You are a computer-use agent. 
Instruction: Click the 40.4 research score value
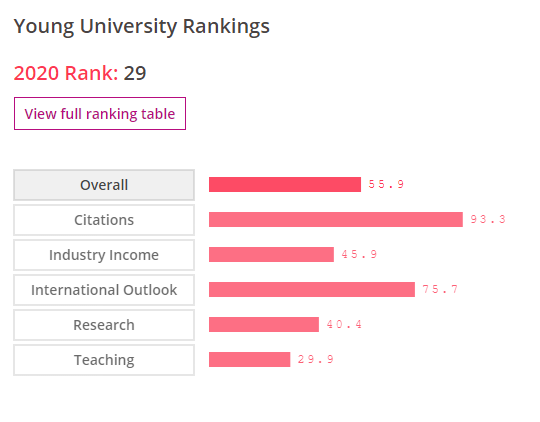pyautogui.click(x=344, y=324)
